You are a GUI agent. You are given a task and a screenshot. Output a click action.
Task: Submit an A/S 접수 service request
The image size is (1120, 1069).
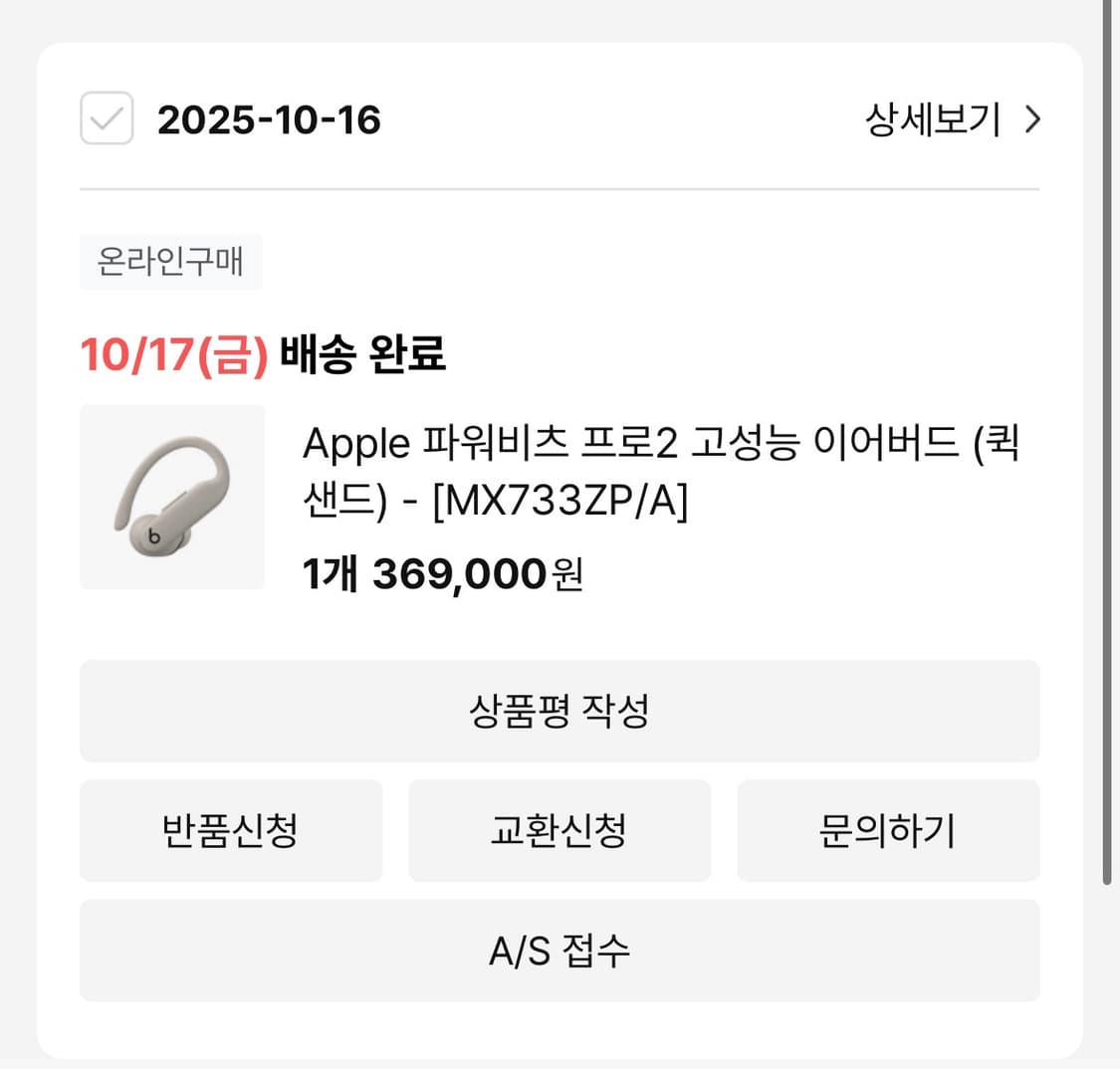tap(560, 952)
